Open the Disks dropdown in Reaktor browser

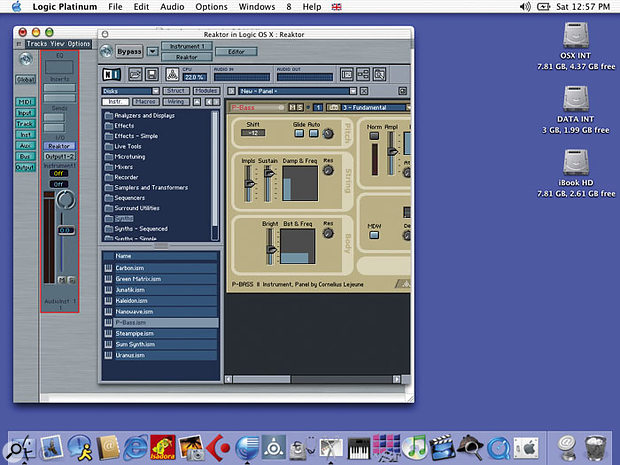[x=130, y=91]
